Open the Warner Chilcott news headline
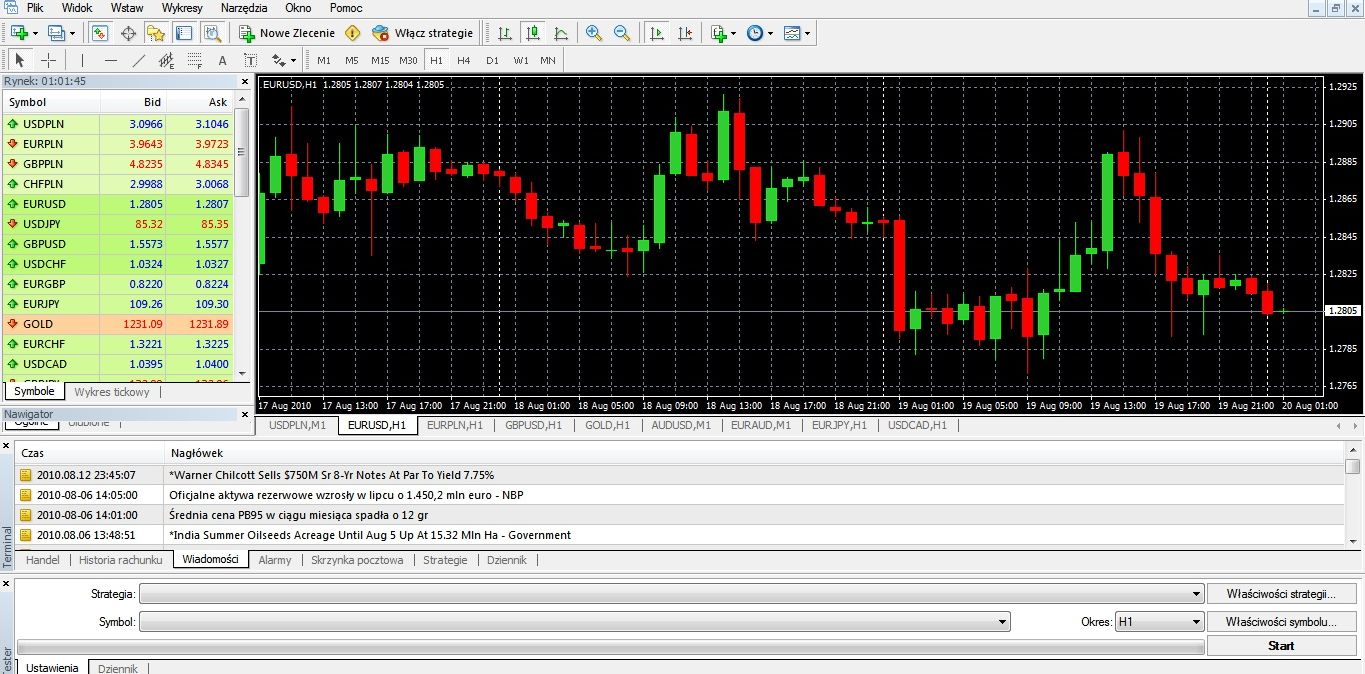The height and width of the screenshot is (674, 1365). [x=332, y=475]
